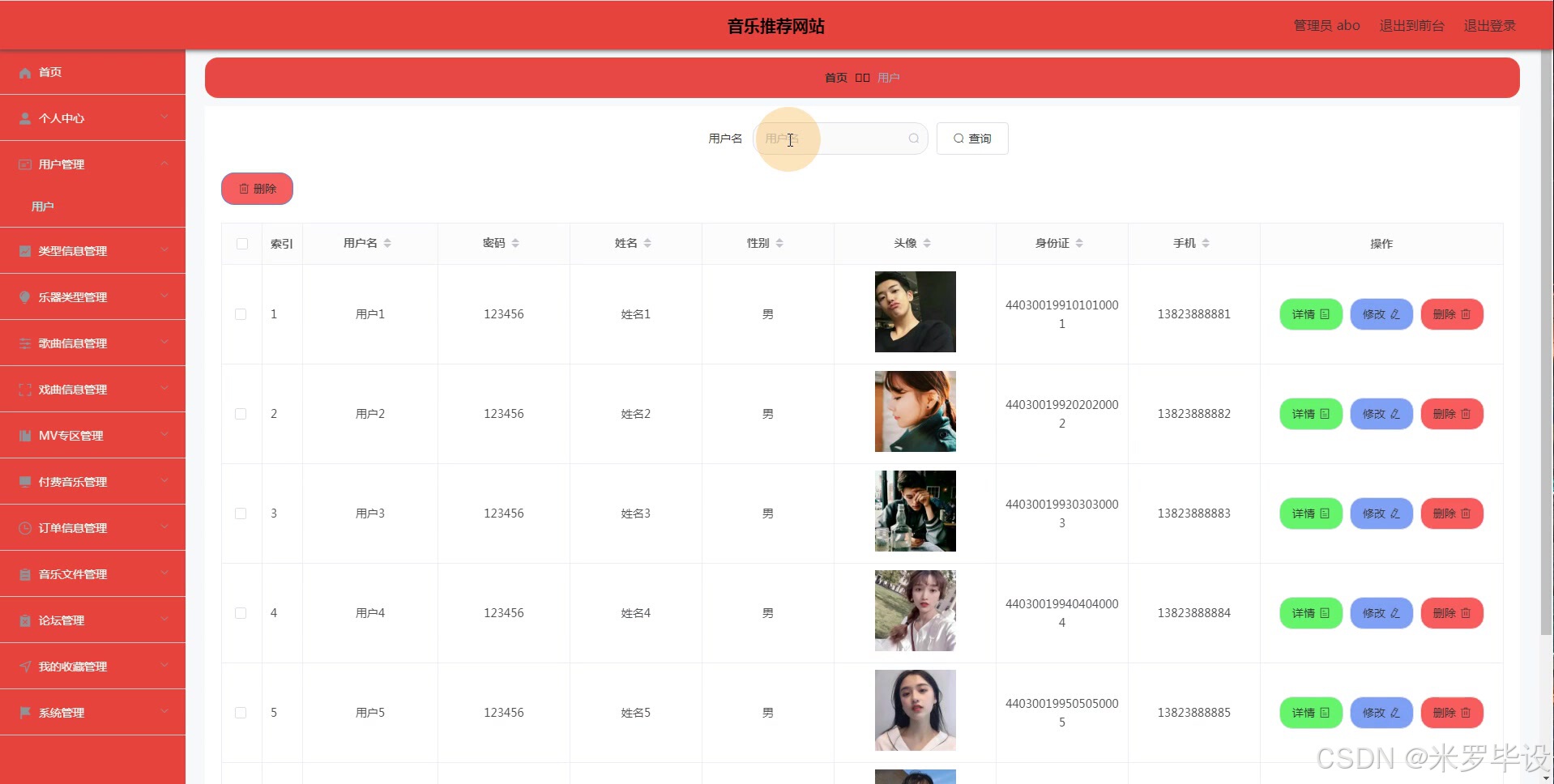Click the magnifier icon inside the 用户名 search field
Screen dimensions: 1554x784
(x=914, y=138)
